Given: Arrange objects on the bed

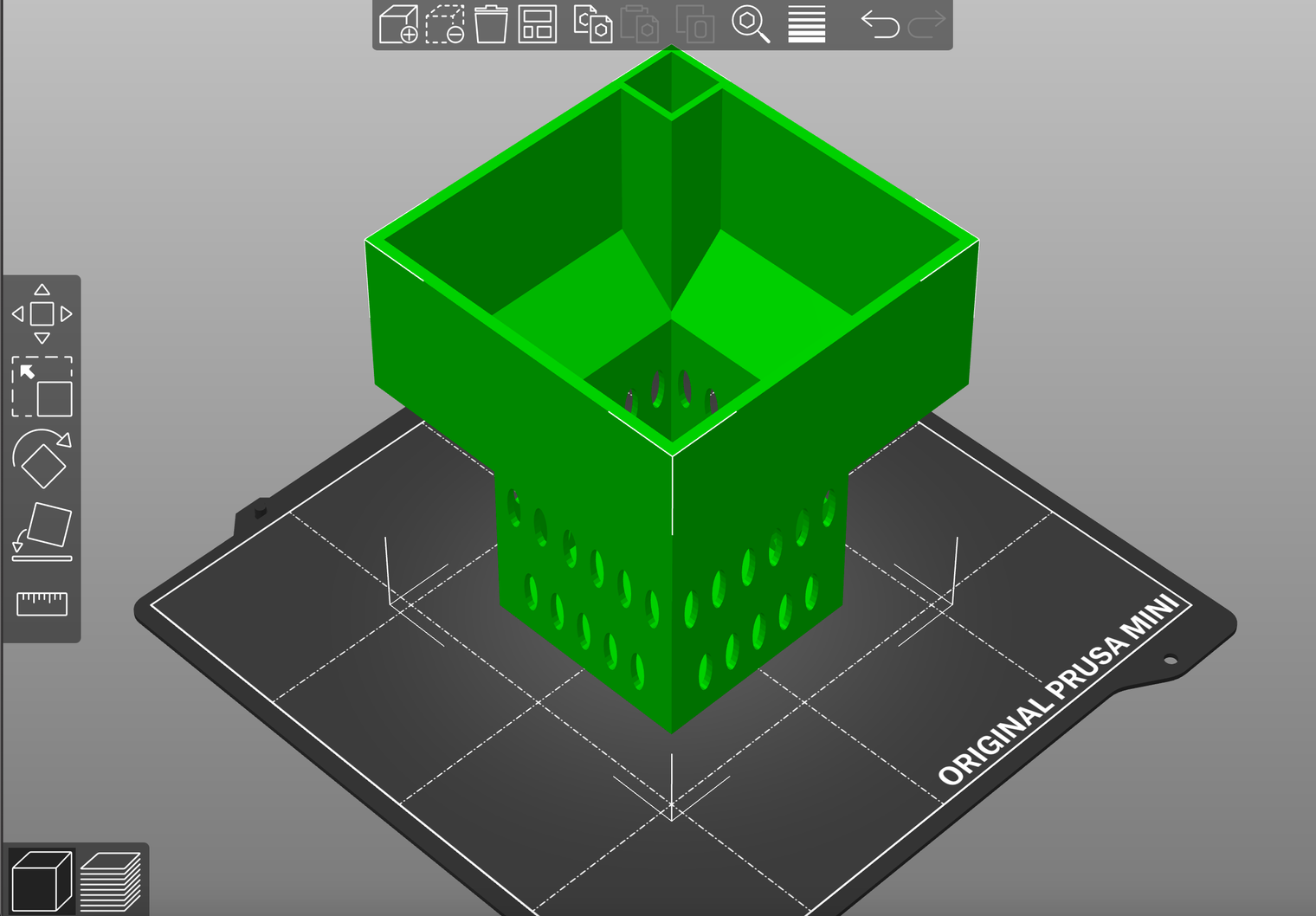Looking at the screenshot, I should (538, 24).
